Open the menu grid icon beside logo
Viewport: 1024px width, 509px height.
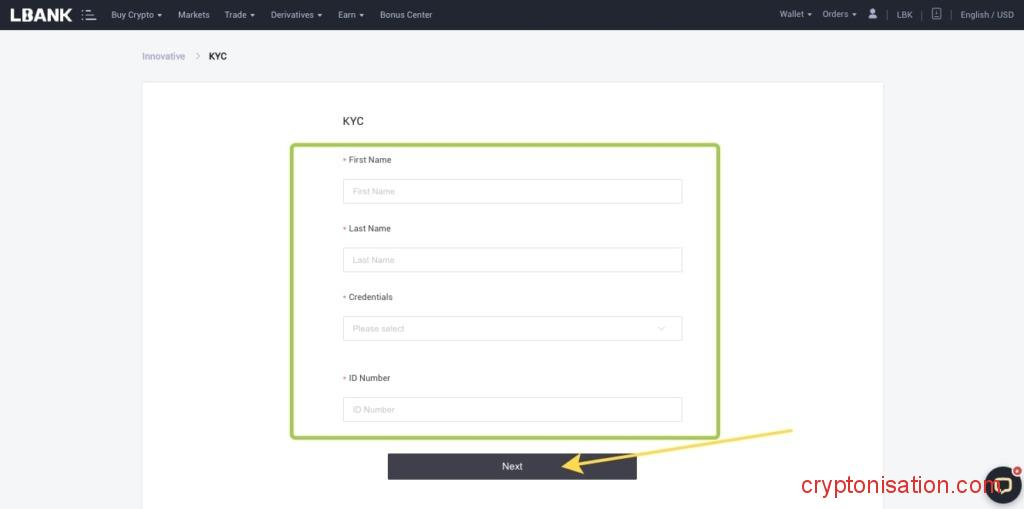click(x=89, y=15)
